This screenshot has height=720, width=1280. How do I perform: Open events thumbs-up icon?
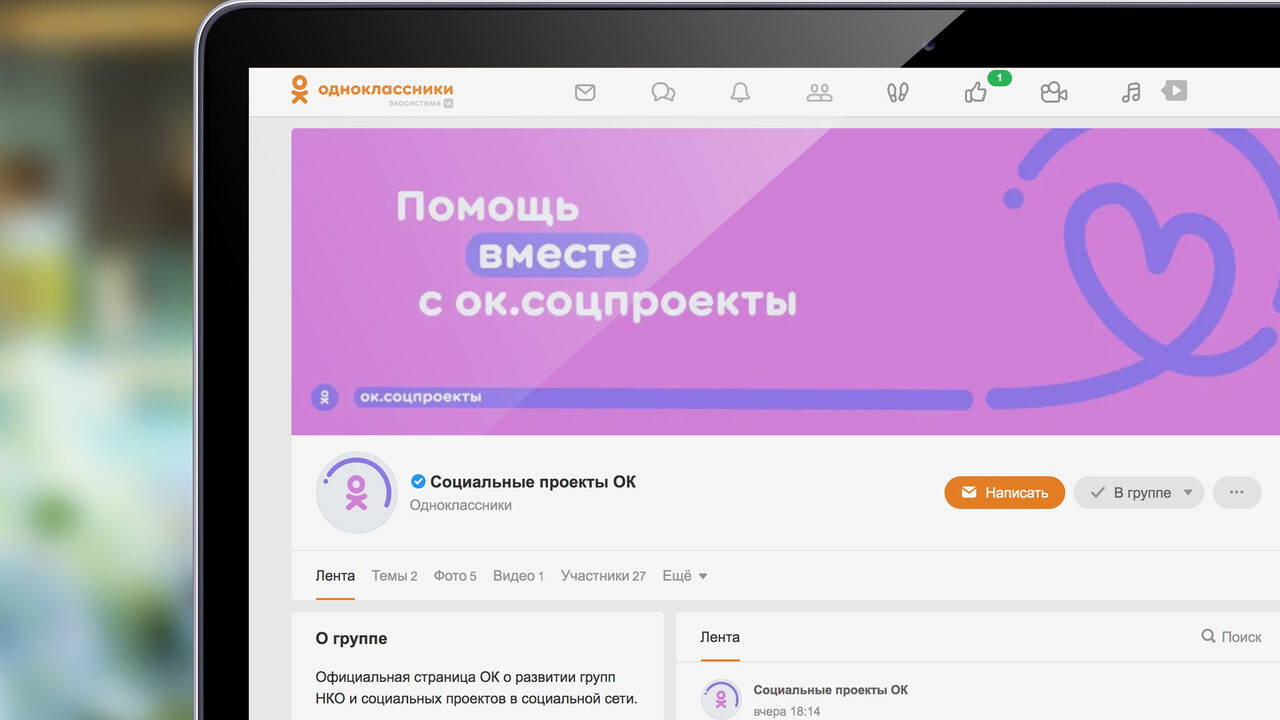click(x=975, y=92)
